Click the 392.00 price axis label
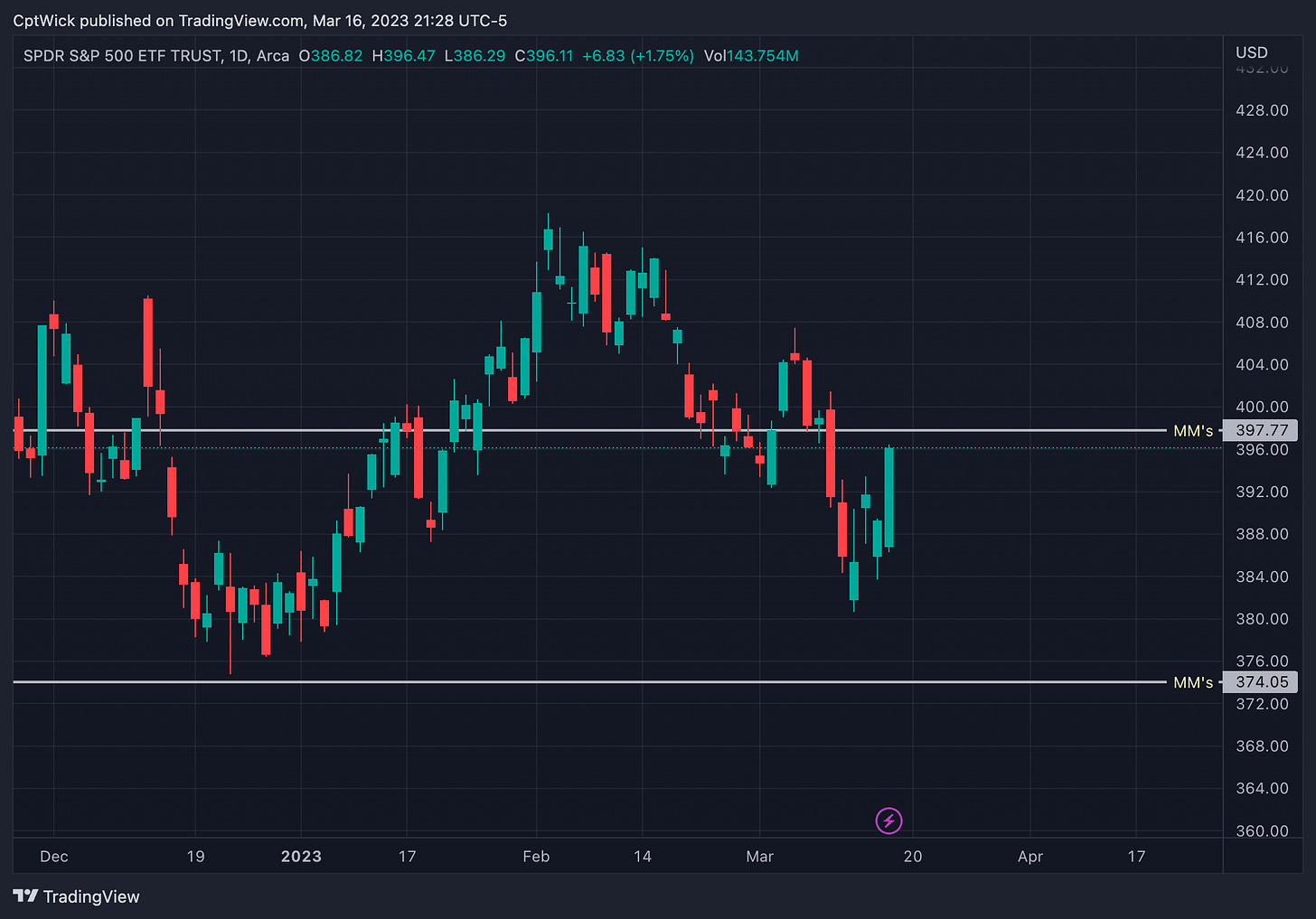This screenshot has height=919, width=1316. (x=1262, y=492)
